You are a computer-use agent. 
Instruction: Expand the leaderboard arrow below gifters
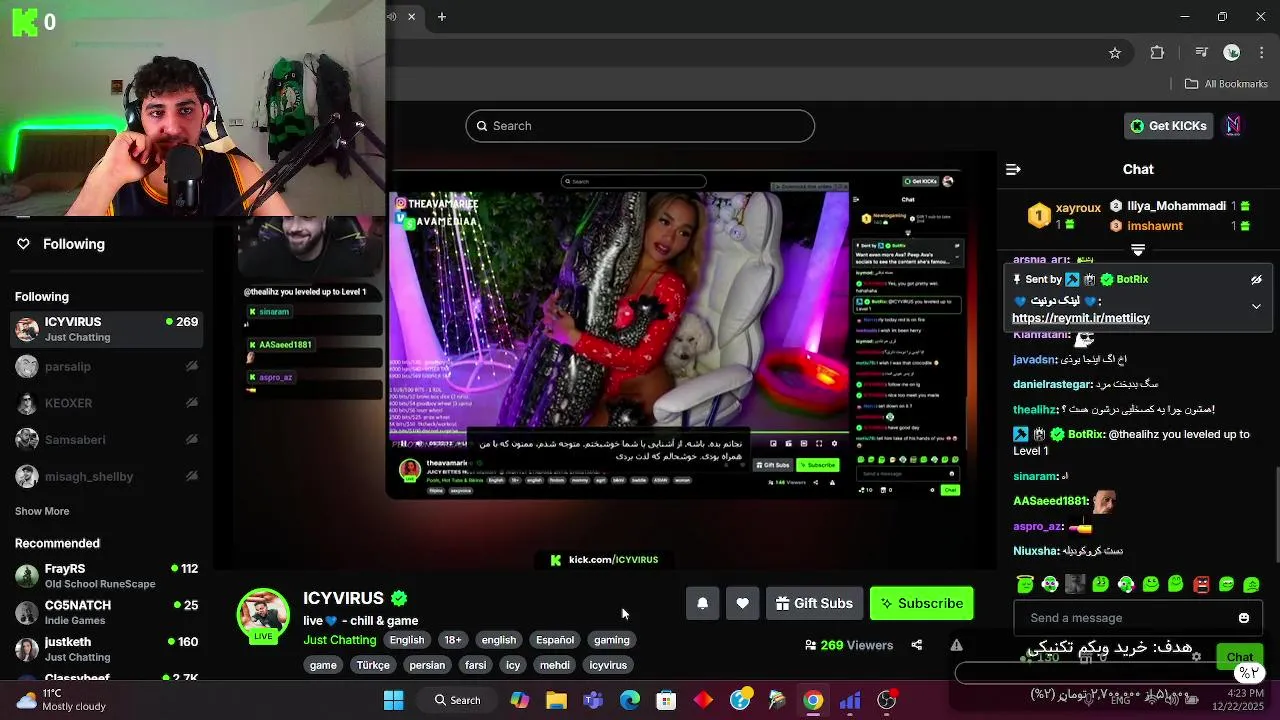click(1138, 249)
